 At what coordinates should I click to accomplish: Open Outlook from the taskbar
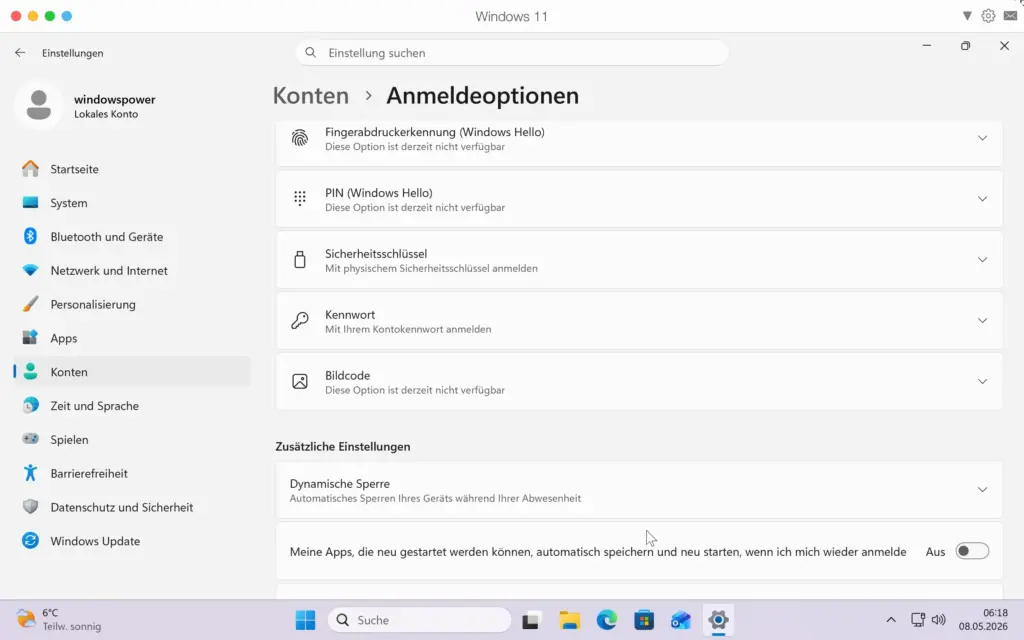(x=680, y=620)
